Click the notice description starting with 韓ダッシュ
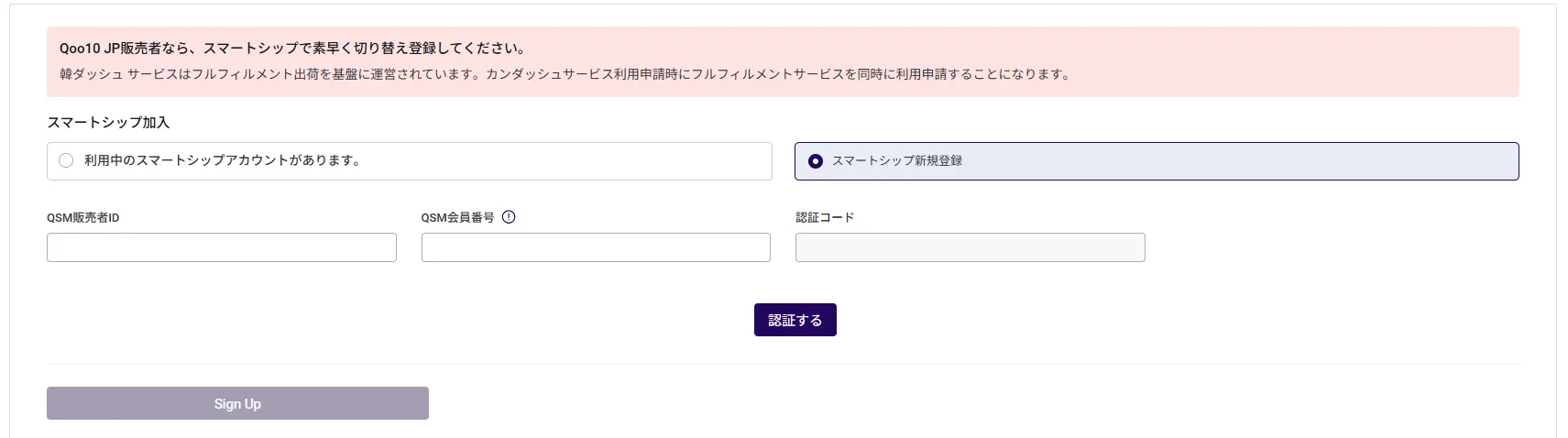Screen dimensions: 1568x438 click(565, 74)
